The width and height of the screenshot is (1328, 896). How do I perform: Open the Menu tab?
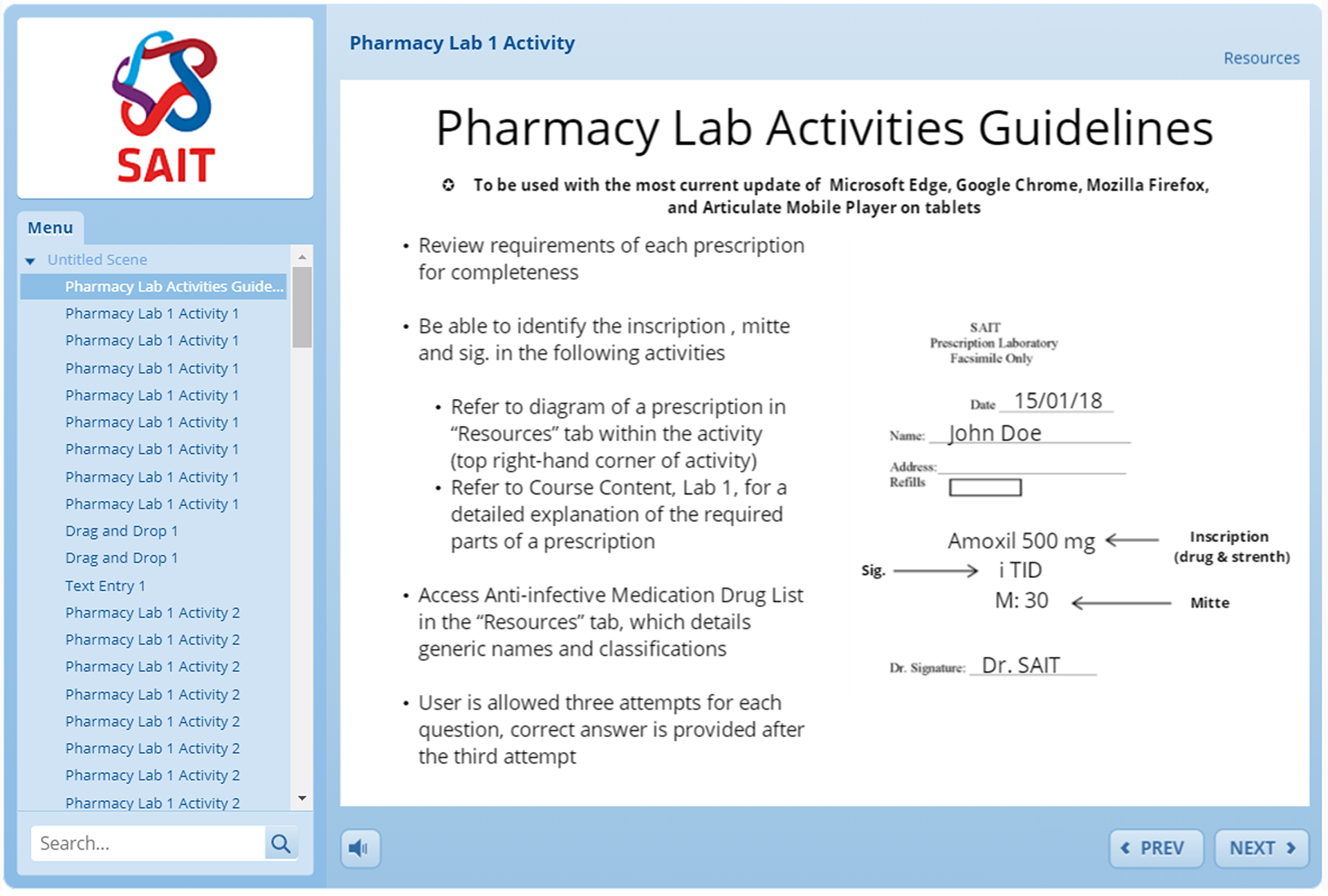pyautogui.click(x=50, y=227)
